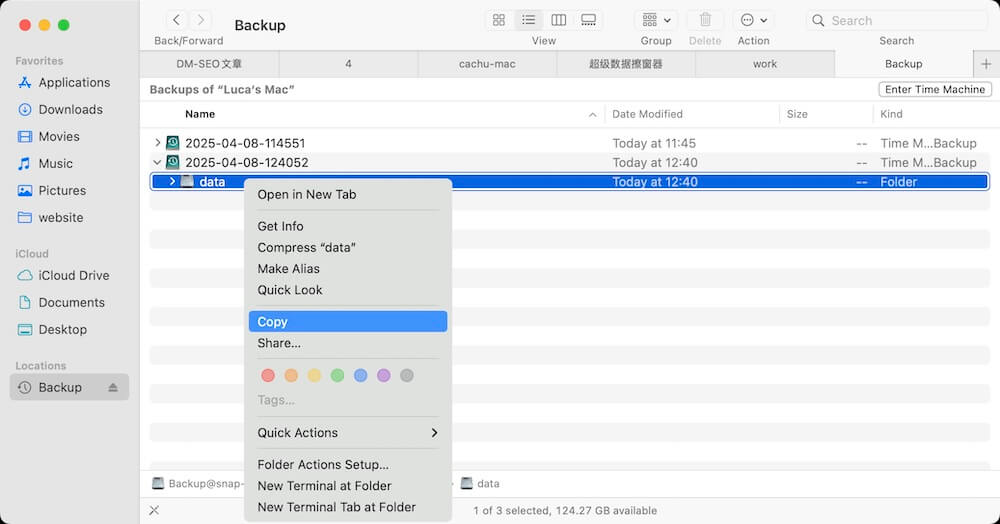Screen dimensions: 1000x524
Task: Click the Search field
Action: pos(897,20)
